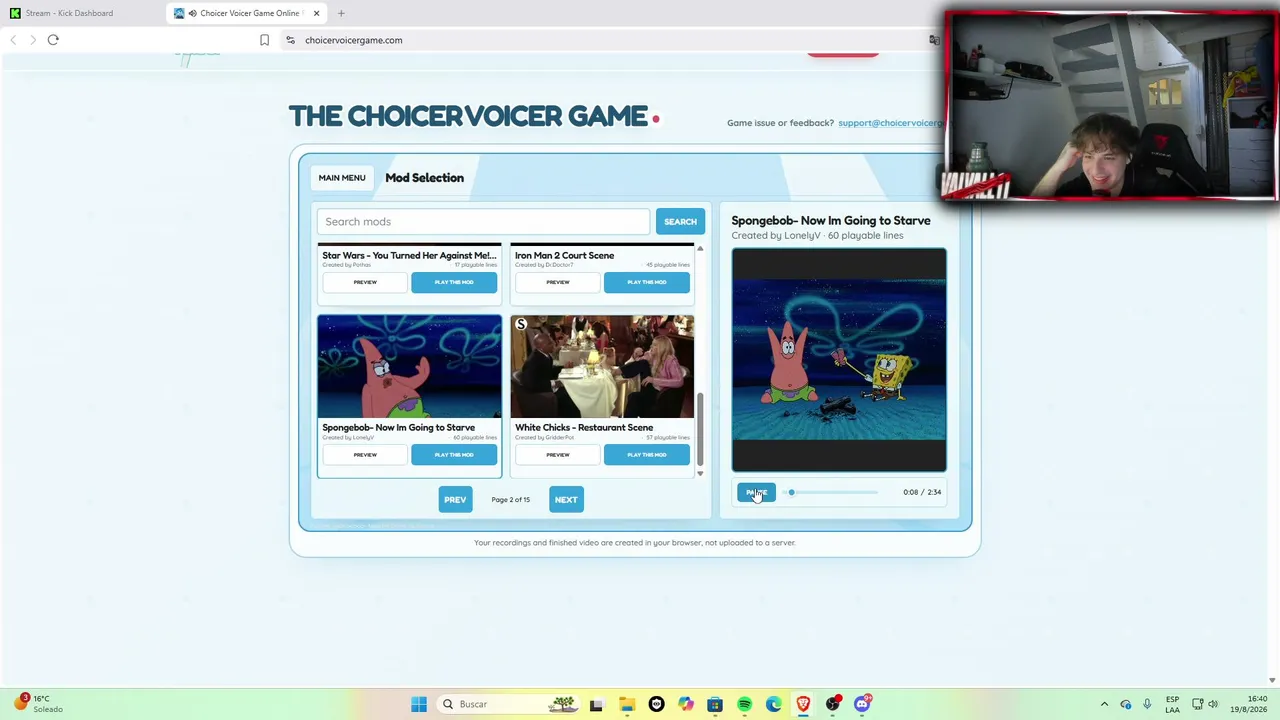Click the 'Iron Man 2 Court Scene' title

pyautogui.click(x=565, y=256)
